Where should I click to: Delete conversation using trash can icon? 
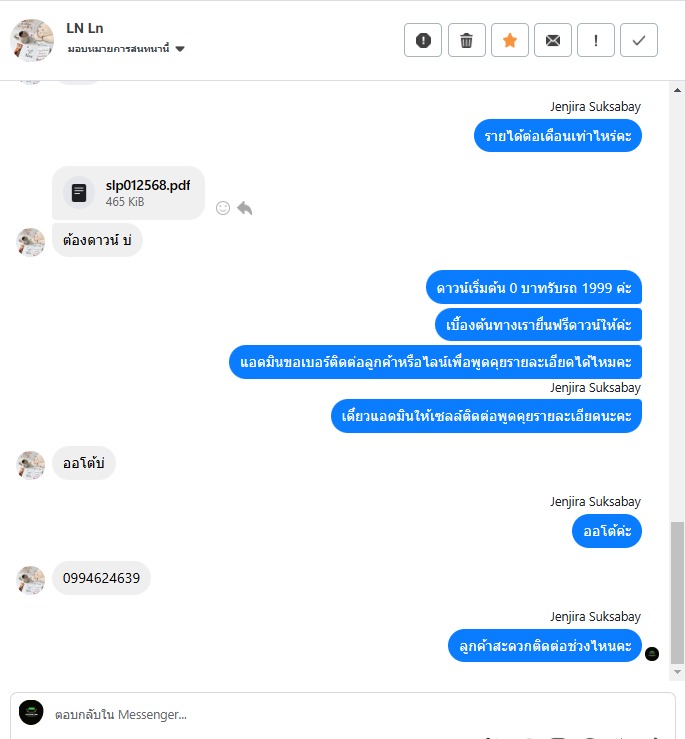(x=466, y=40)
